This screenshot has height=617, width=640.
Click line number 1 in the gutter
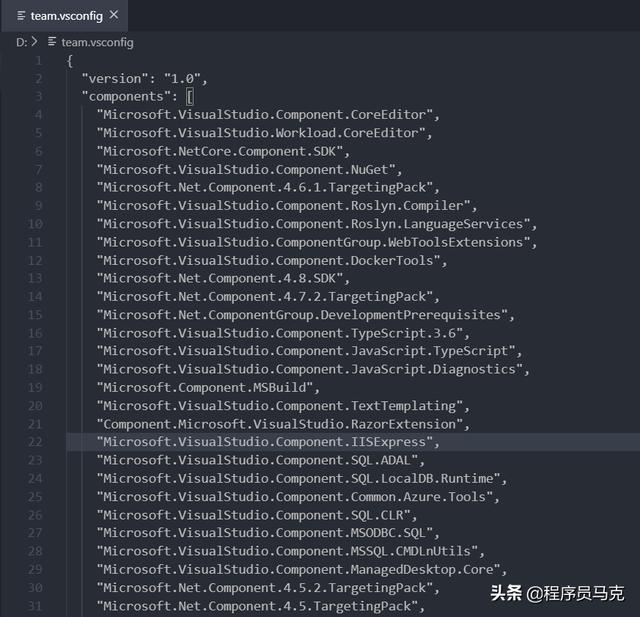pyautogui.click(x=38, y=61)
